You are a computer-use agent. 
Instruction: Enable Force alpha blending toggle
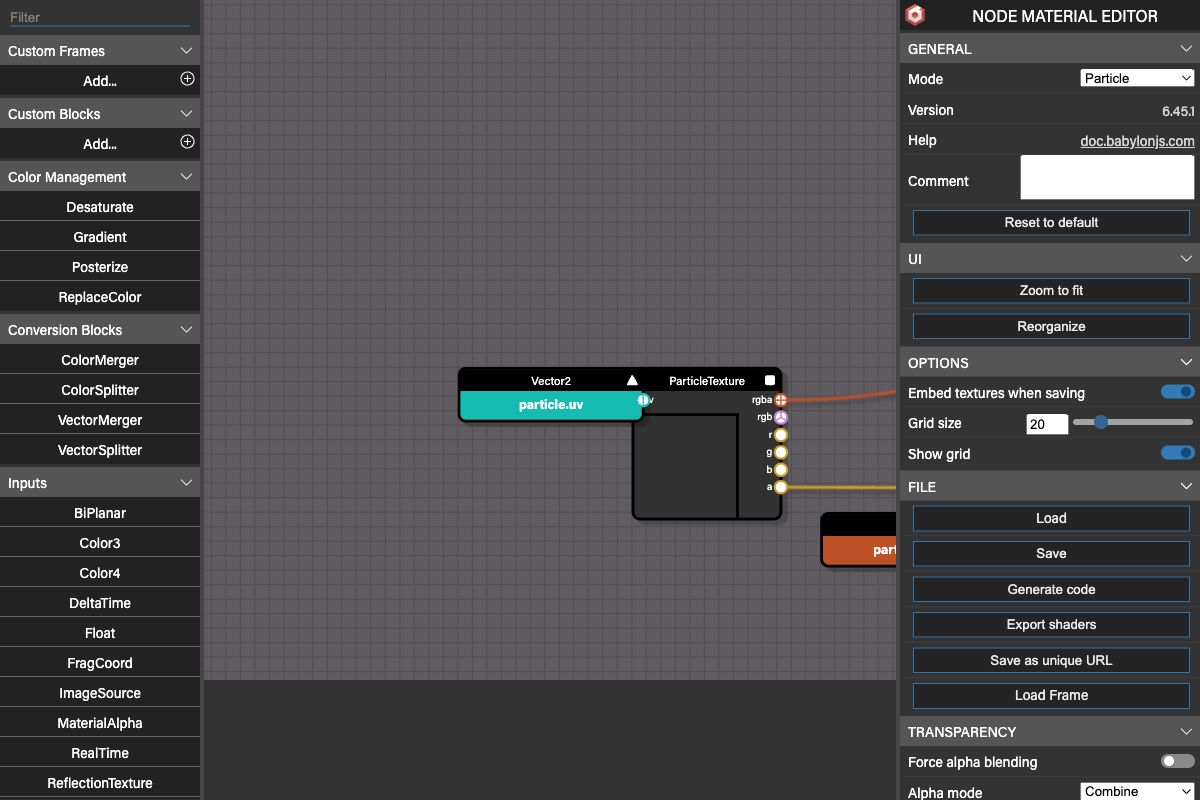[1177, 761]
